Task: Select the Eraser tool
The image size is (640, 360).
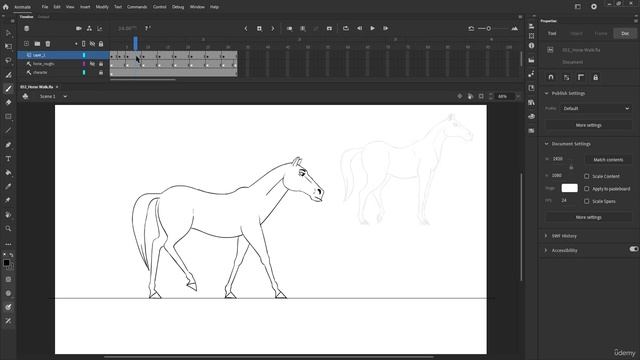Action: click(8, 102)
